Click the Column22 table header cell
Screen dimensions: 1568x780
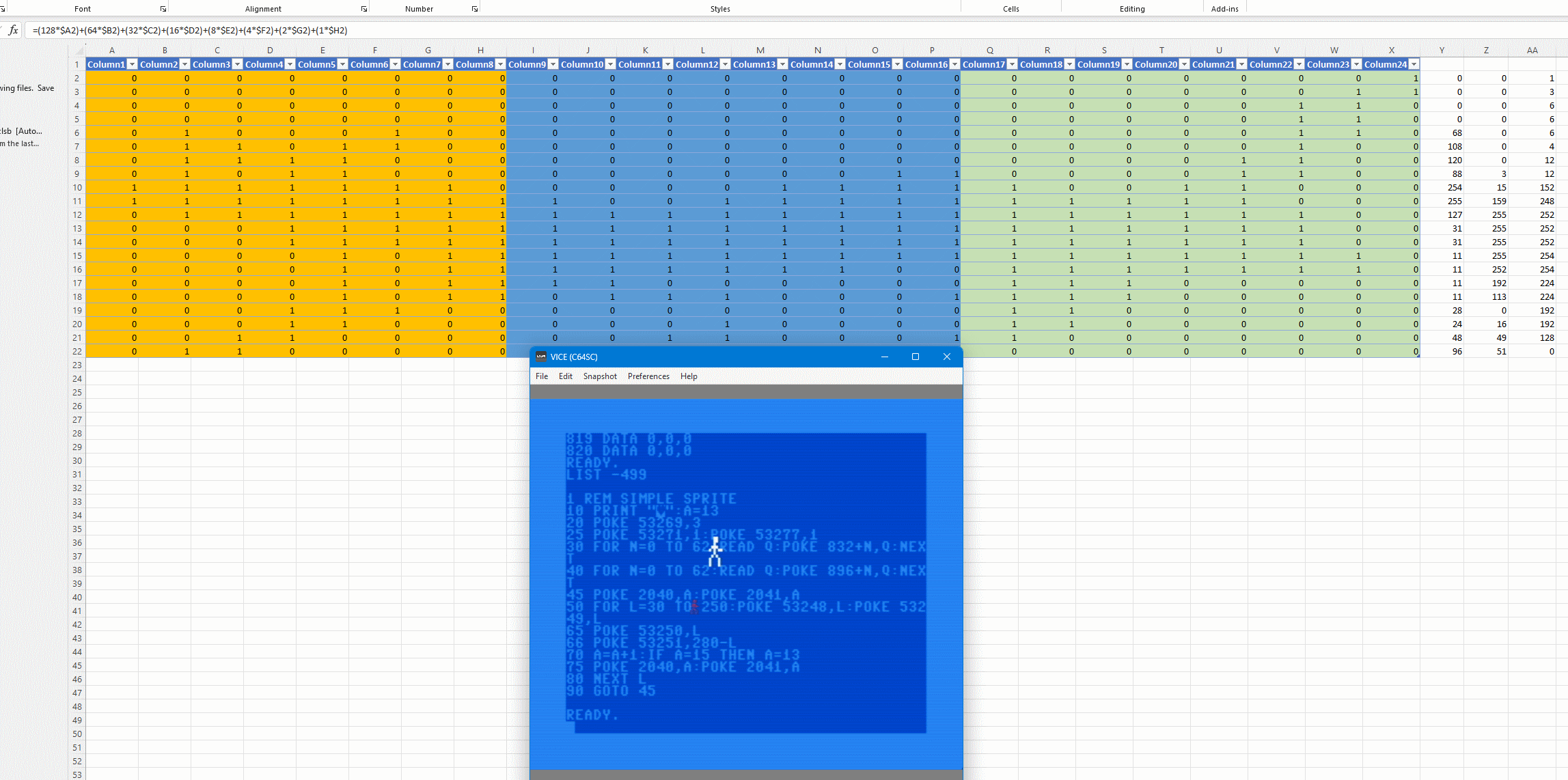[1276, 64]
